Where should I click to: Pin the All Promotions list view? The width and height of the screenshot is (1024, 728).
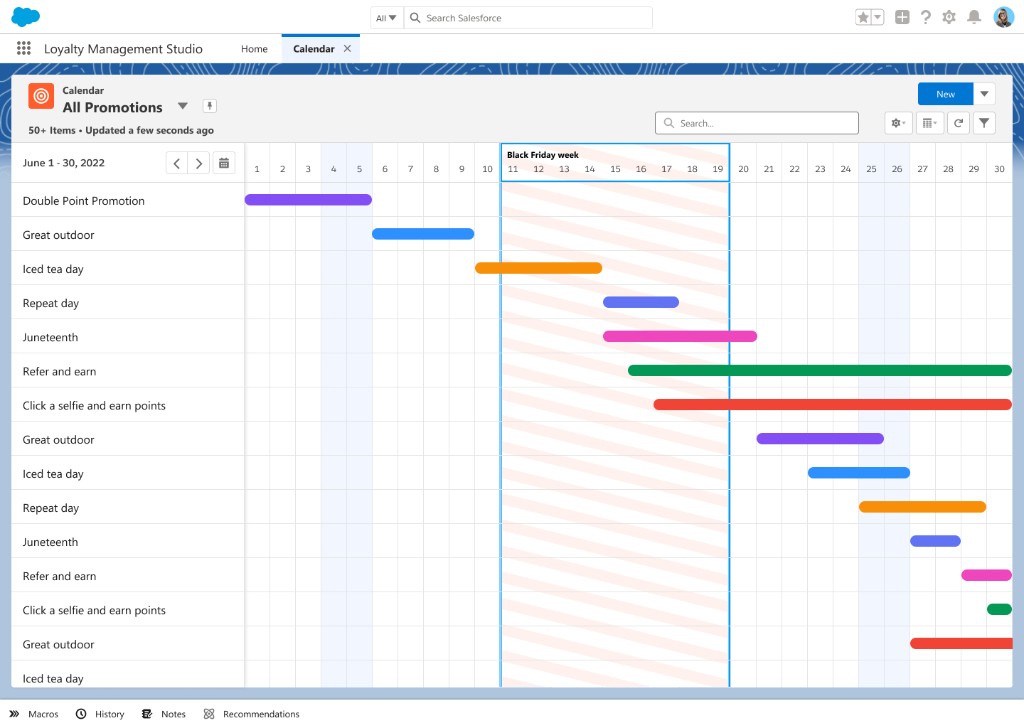click(x=209, y=106)
